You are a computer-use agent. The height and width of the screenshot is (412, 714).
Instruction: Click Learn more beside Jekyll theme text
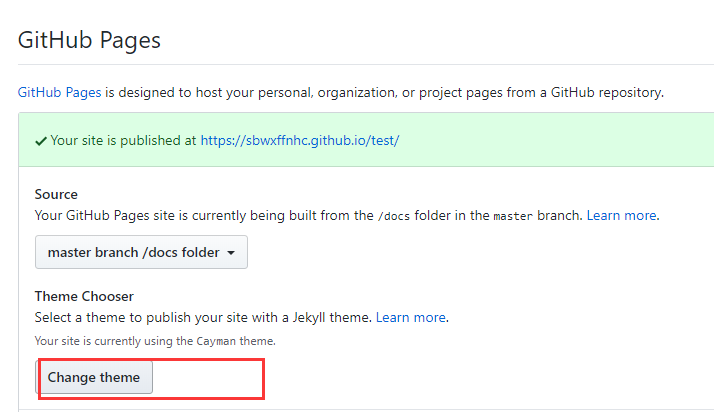[410, 317]
